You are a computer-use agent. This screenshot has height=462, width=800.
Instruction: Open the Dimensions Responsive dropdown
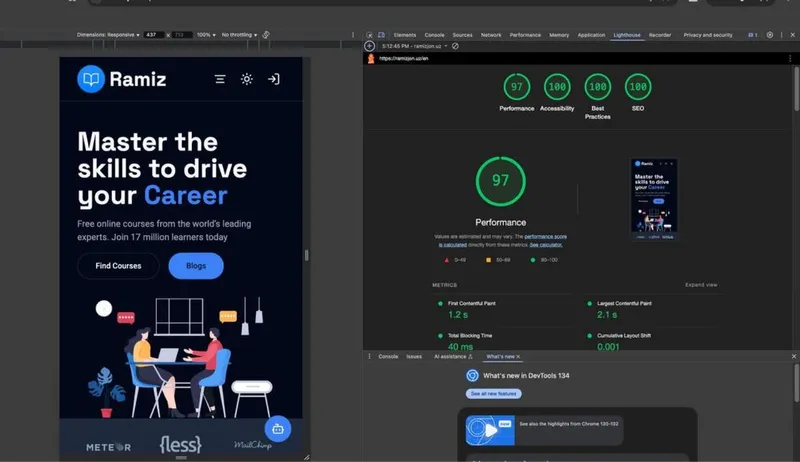point(108,35)
